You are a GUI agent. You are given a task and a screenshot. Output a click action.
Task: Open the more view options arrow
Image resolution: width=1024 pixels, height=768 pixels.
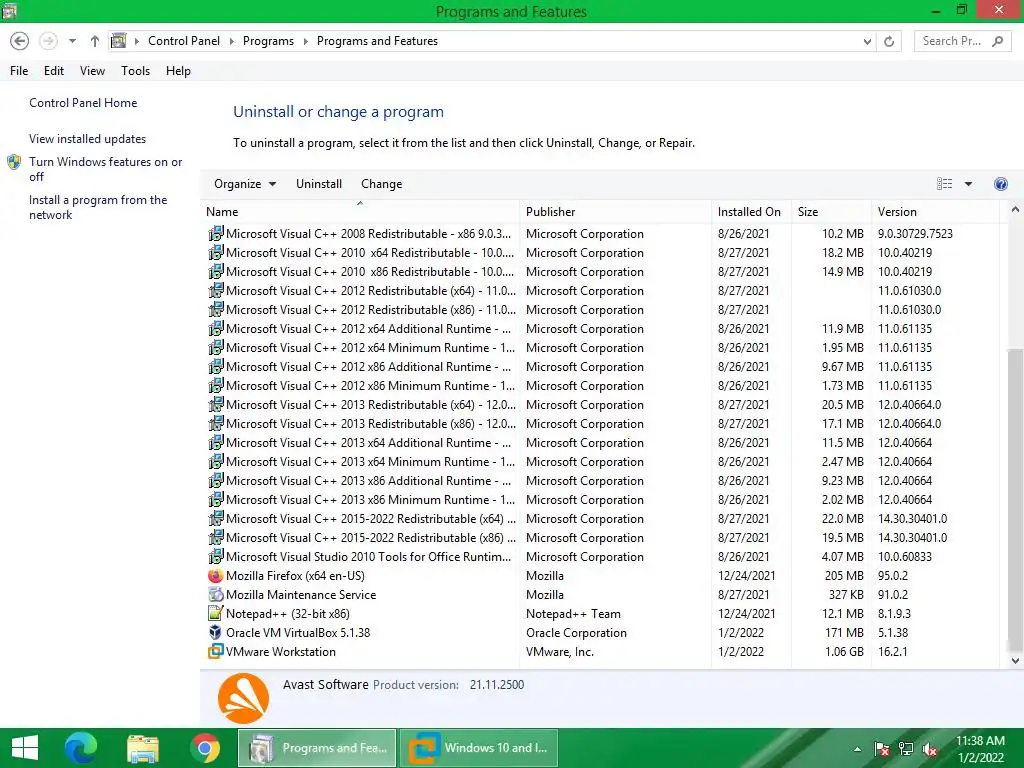coord(968,184)
